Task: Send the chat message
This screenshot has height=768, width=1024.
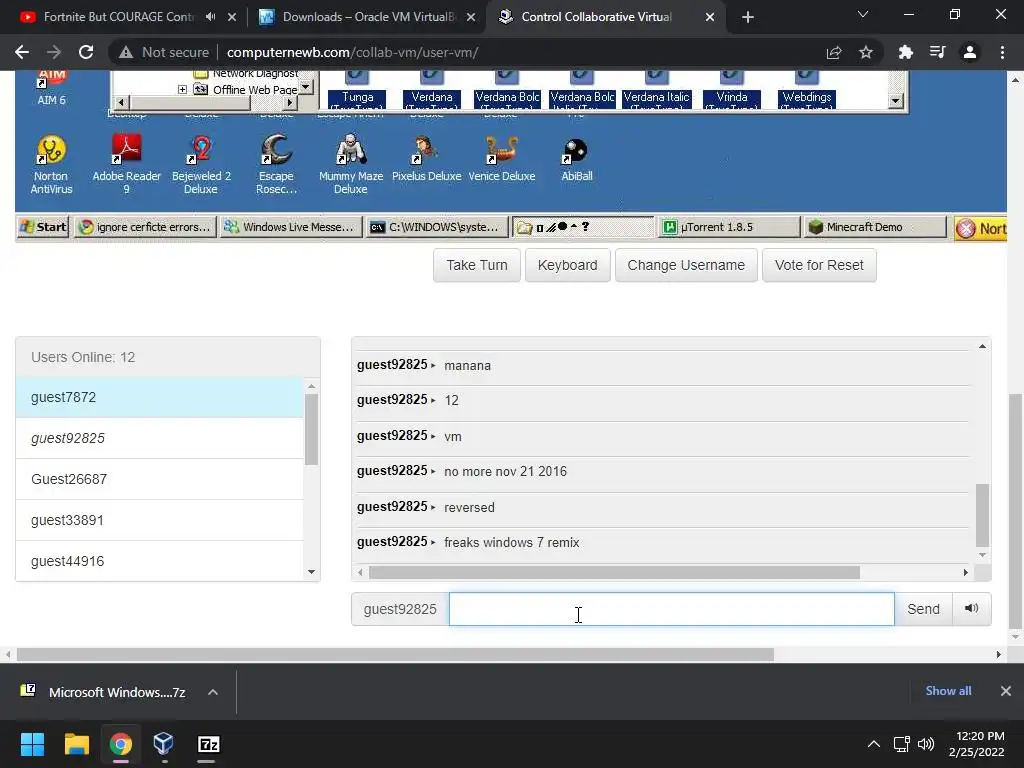Action: coord(923,609)
